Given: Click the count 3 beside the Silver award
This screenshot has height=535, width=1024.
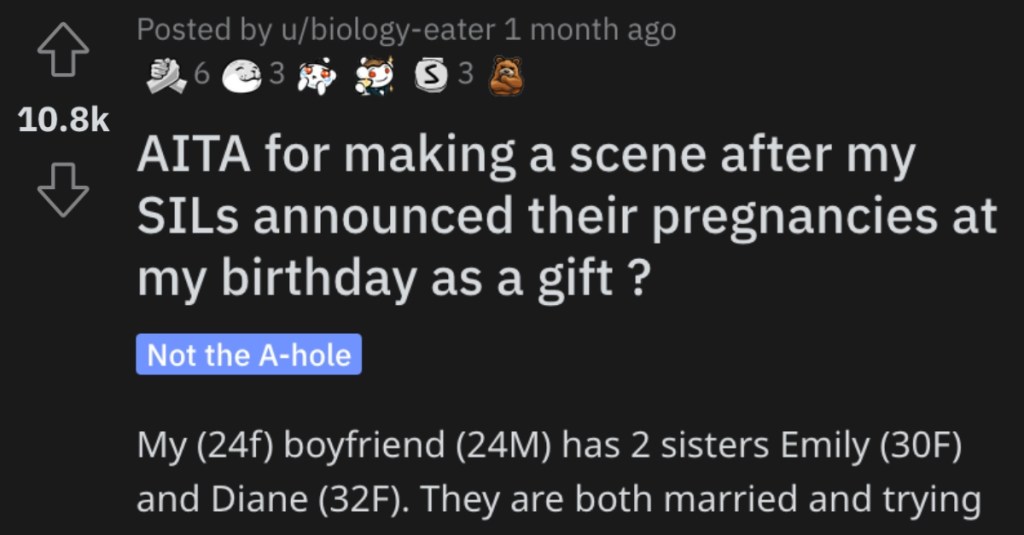Looking at the screenshot, I should click(x=465, y=73).
